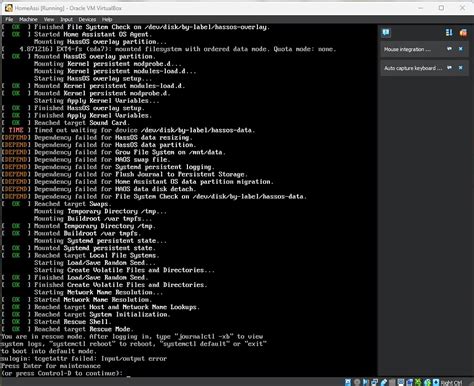Click the display status bar indicator
Image resolution: width=474 pixels, height=386 pixels.
pyautogui.click(x=401, y=382)
